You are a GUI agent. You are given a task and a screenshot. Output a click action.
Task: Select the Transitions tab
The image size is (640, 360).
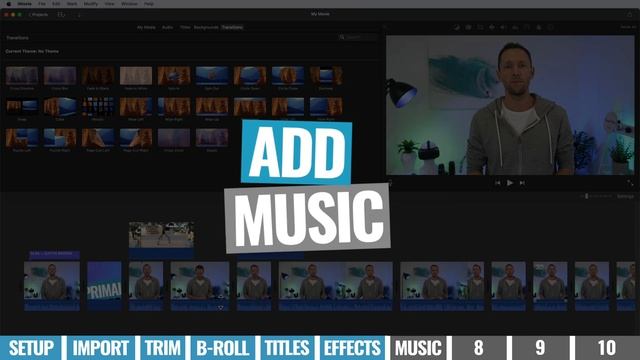click(x=232, y=27)
